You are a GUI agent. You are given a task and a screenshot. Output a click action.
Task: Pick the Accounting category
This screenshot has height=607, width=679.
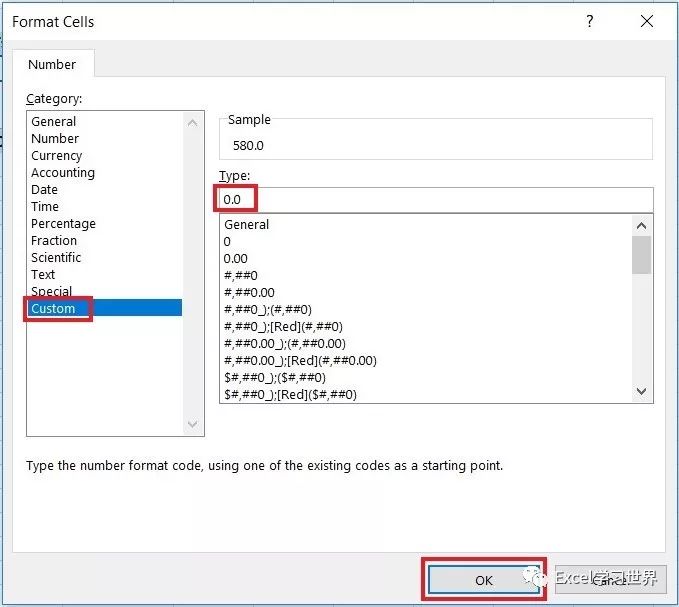pyautogui.click(x=63, y=172)
